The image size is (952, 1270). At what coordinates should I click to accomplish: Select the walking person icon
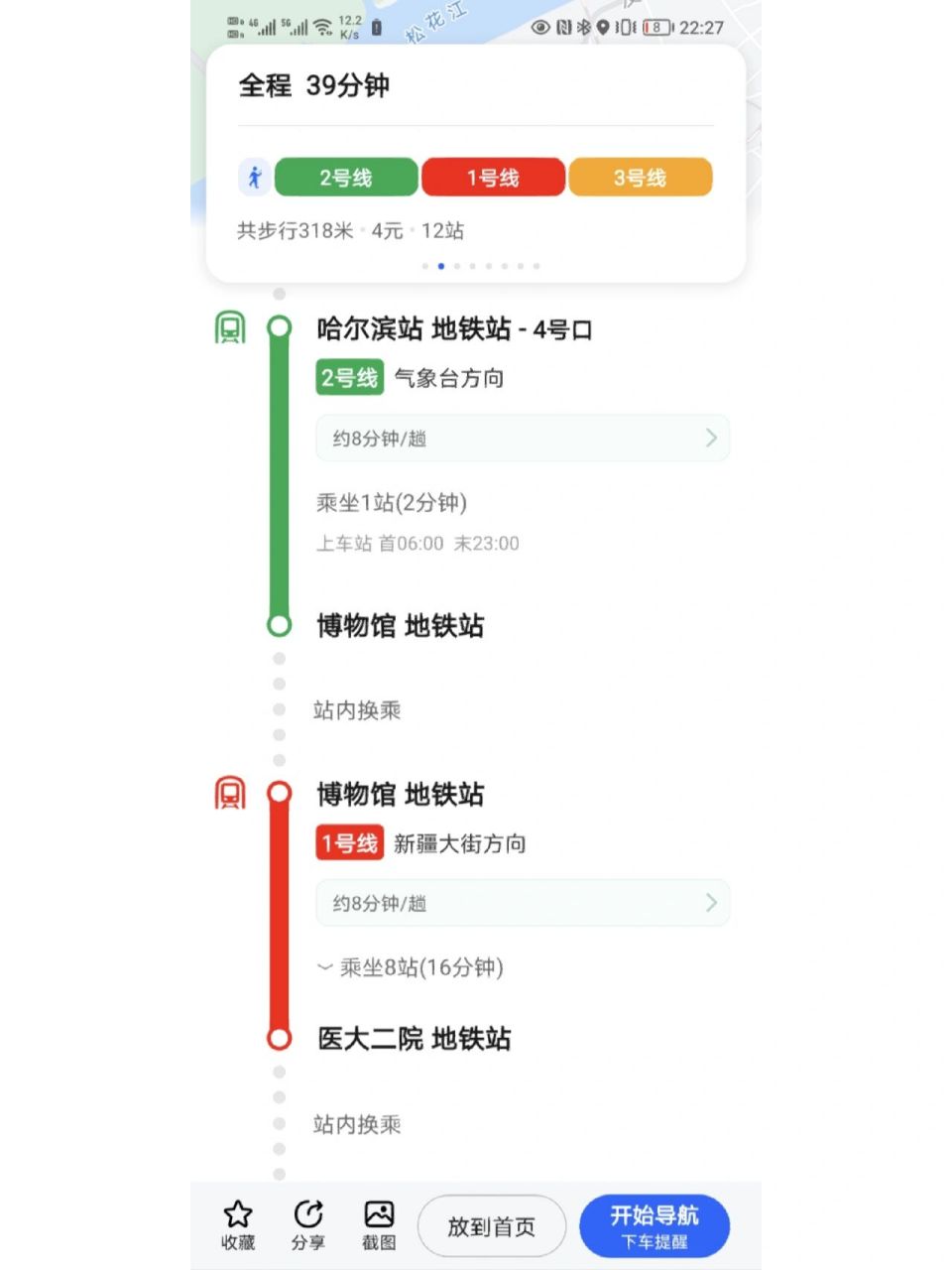click(257, 177)
